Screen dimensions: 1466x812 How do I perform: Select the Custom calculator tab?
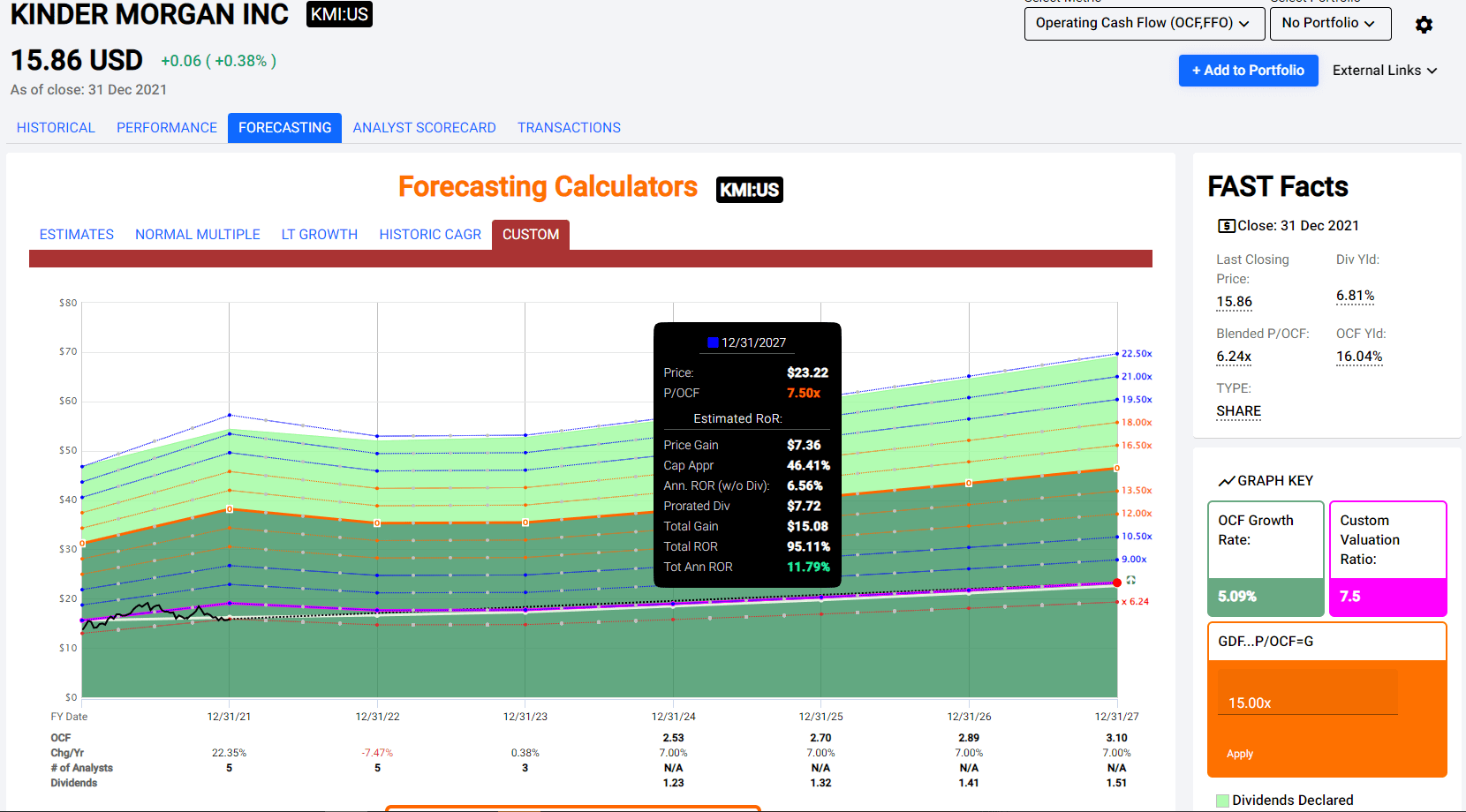531,235
